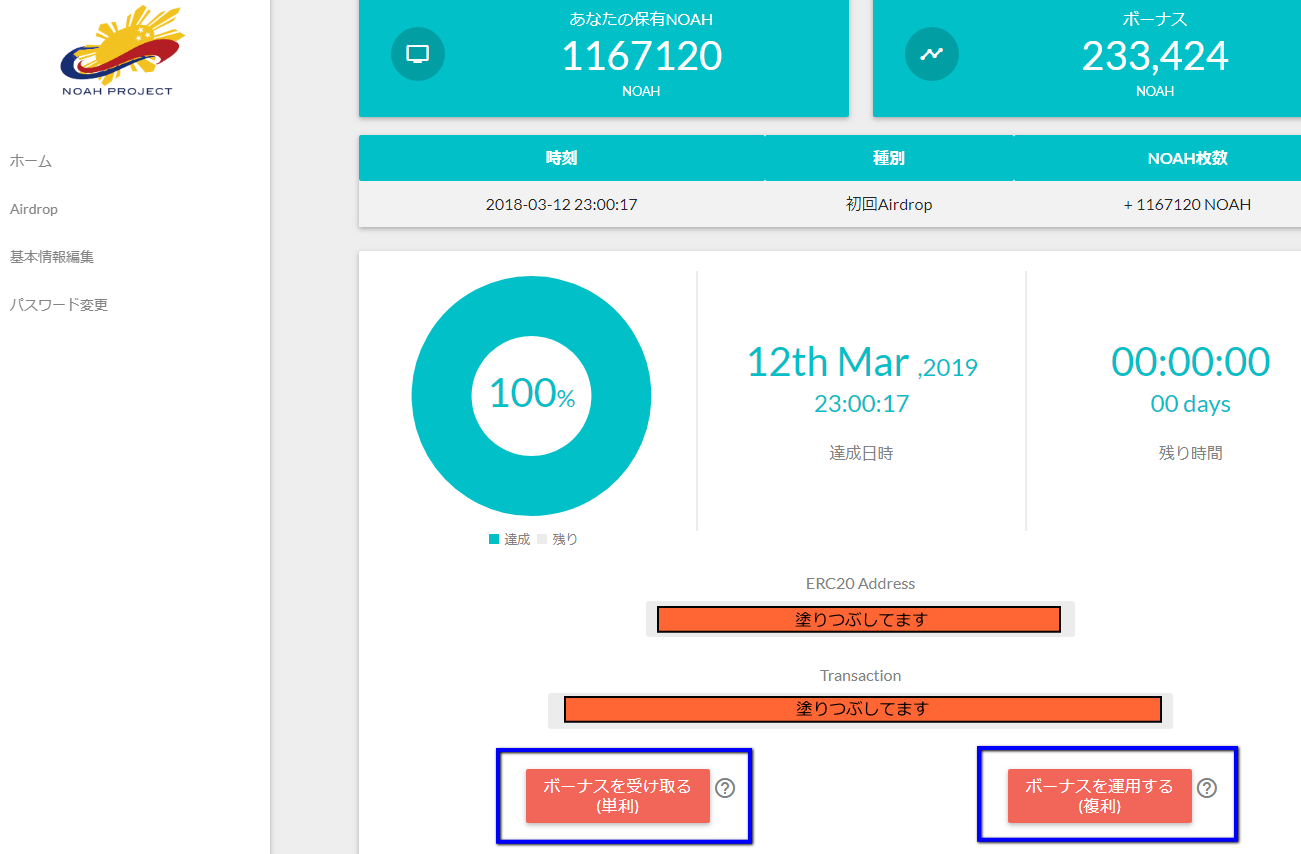Open the ホーム sidebar menu item
Viewport: 1301px width, 854px height.
point(31,161)
